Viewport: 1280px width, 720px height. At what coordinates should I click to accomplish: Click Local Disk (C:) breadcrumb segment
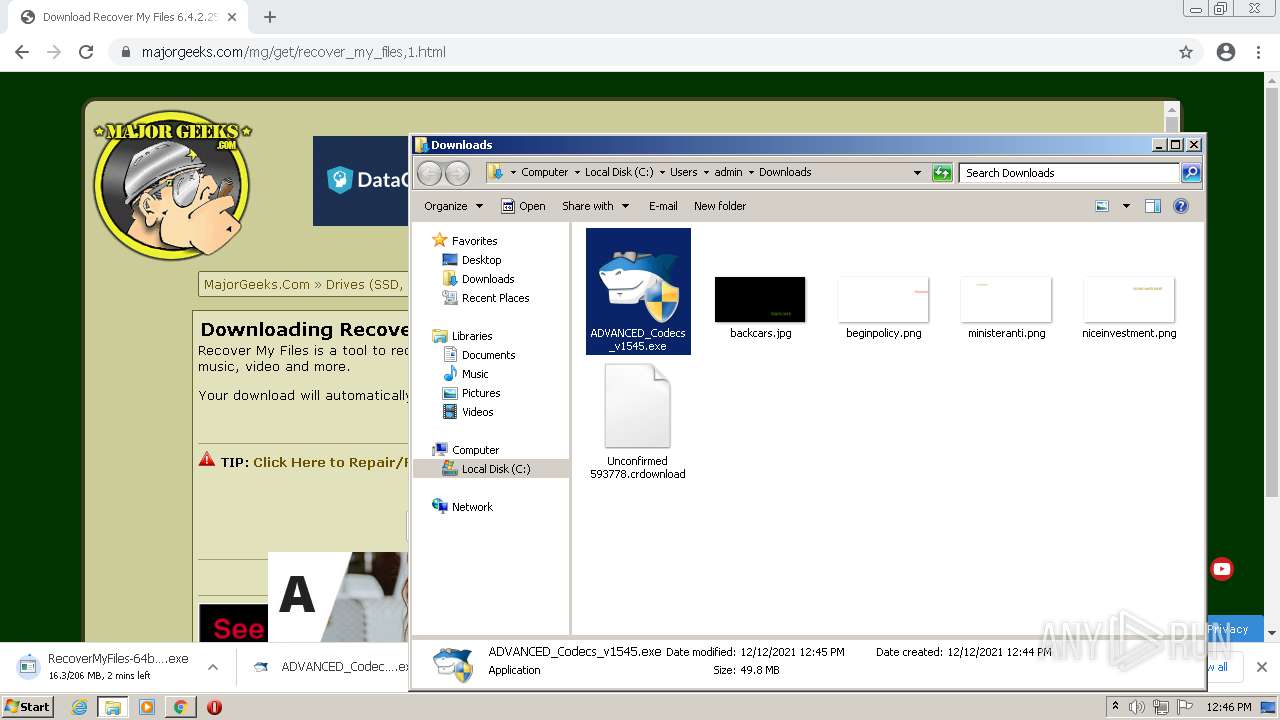[619, 173]
